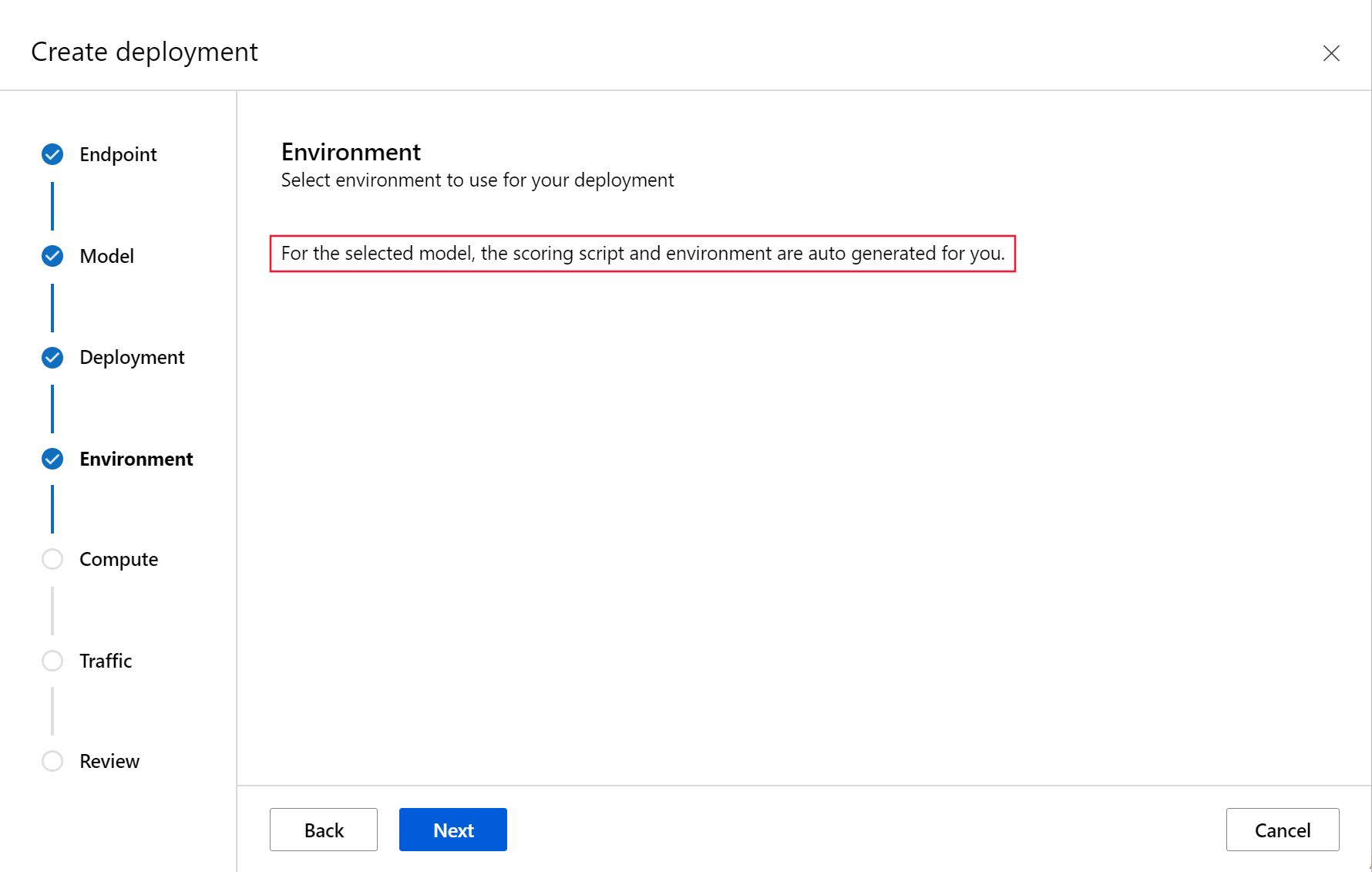The height and width of the screenshot is (872, 1372).
Task: Cancel the deployment creation
Action: click(x=1282, y=830)
